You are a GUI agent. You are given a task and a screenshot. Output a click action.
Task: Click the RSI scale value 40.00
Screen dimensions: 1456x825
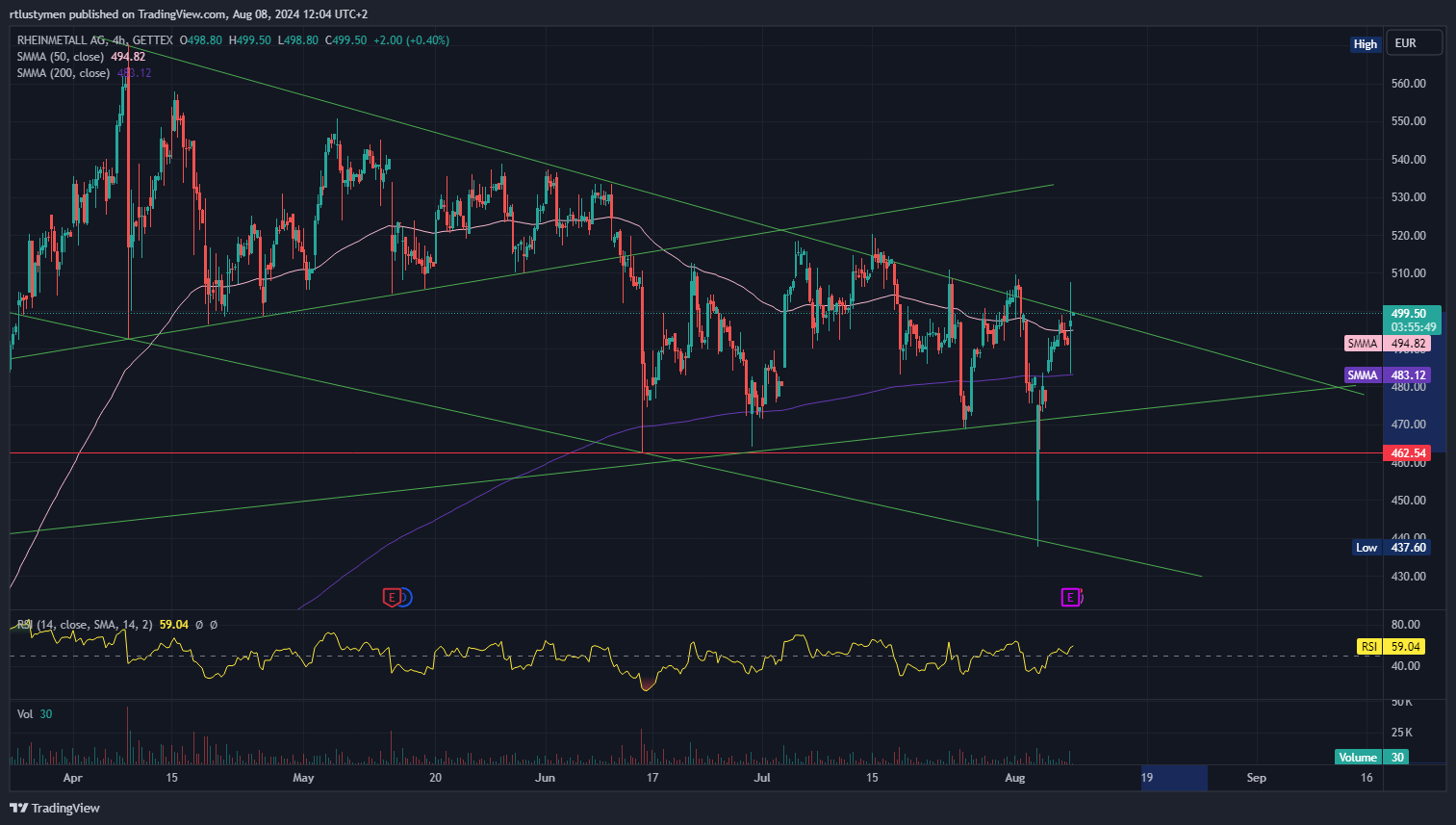[x=1406, y=666]
